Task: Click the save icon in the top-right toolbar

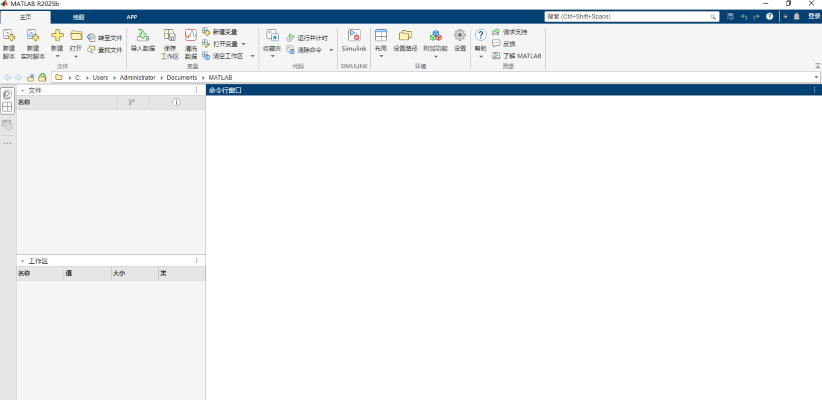Action: pyautogui.click(x=730, y=17)
